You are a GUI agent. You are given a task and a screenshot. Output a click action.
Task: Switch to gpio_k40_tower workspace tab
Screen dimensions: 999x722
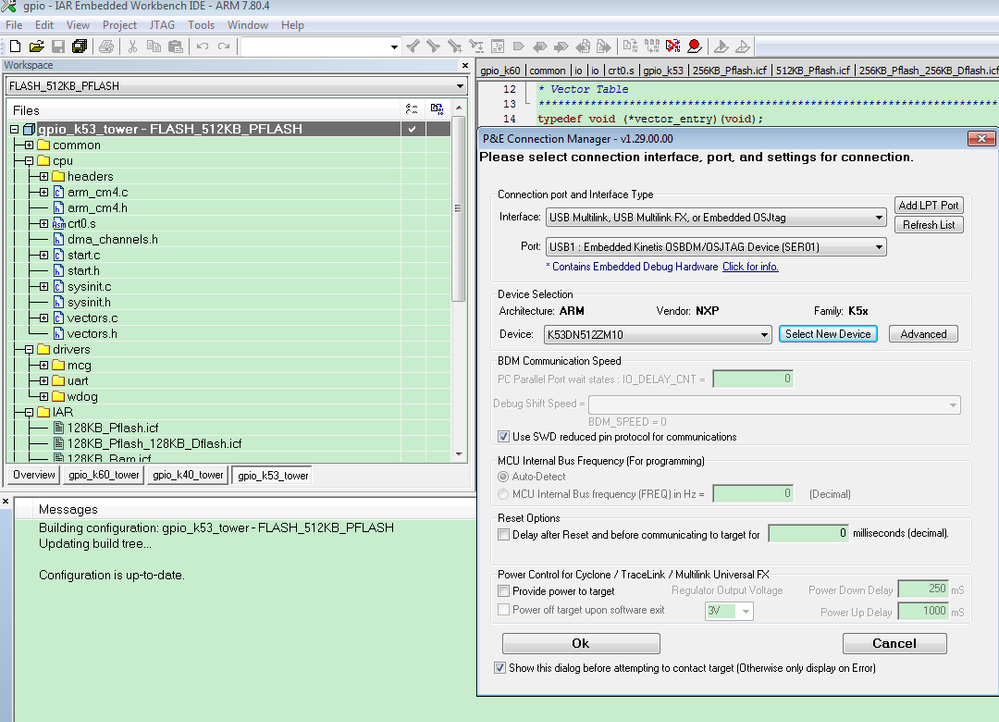click(188, 475)
